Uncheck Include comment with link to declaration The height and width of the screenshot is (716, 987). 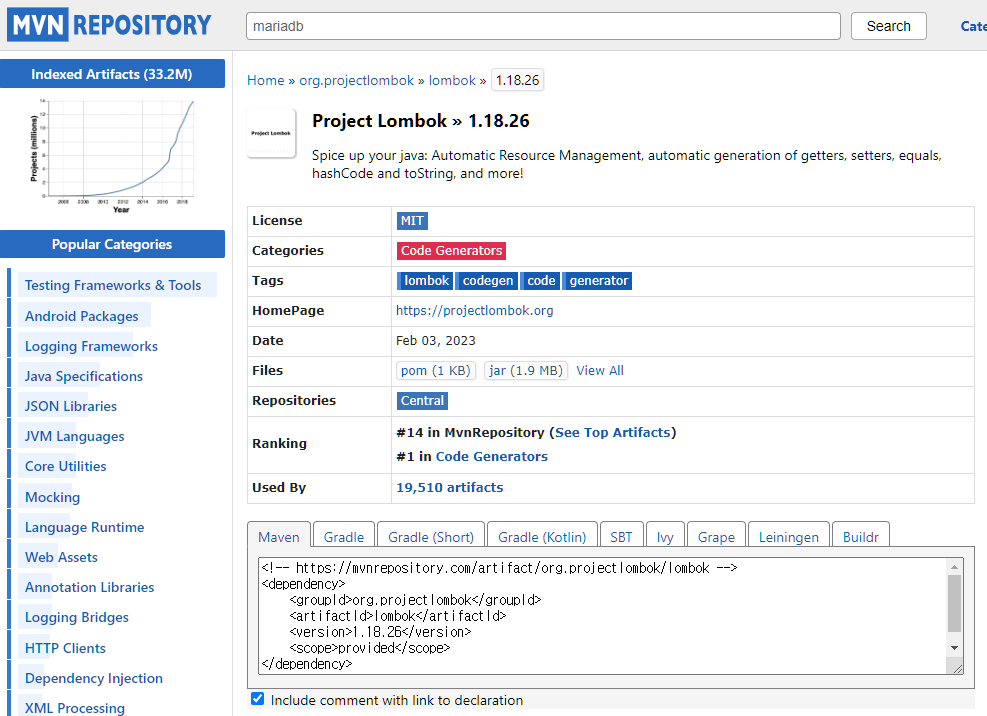257,698
